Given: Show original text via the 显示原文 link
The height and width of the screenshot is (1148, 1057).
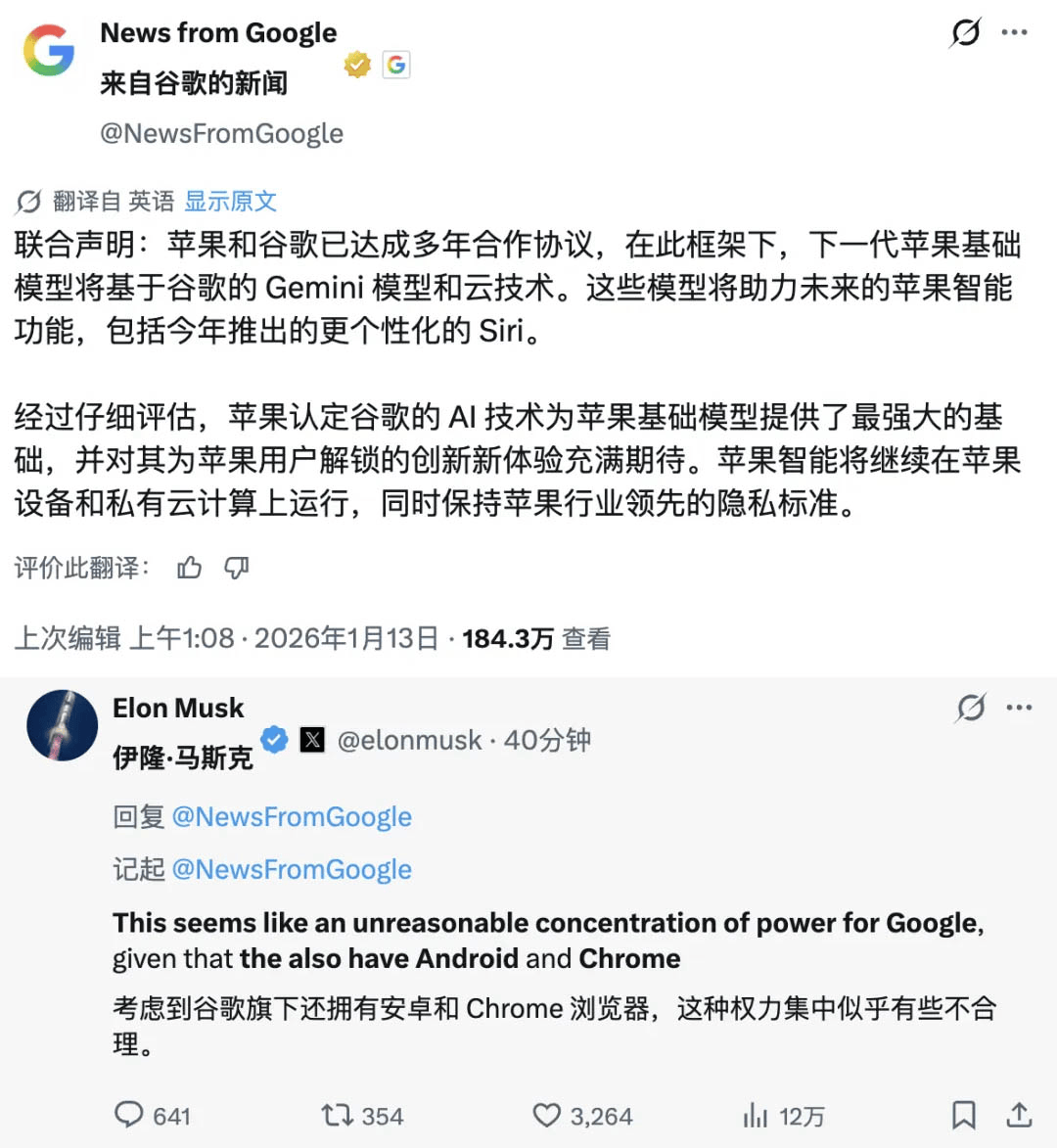Looking at the screenshot, I should (x=231, y=201).
